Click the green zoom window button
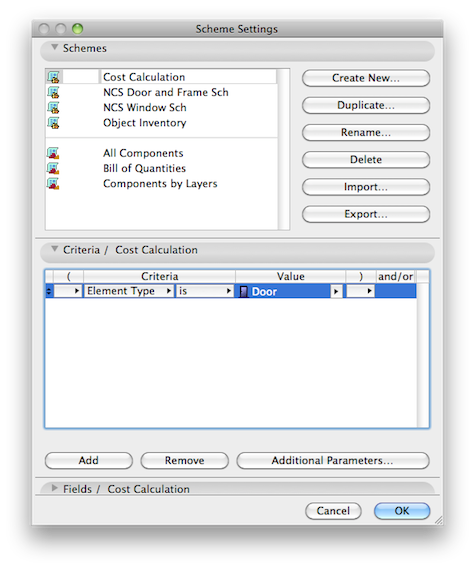This screenshot has height=569, width=475. coord(77,28)
